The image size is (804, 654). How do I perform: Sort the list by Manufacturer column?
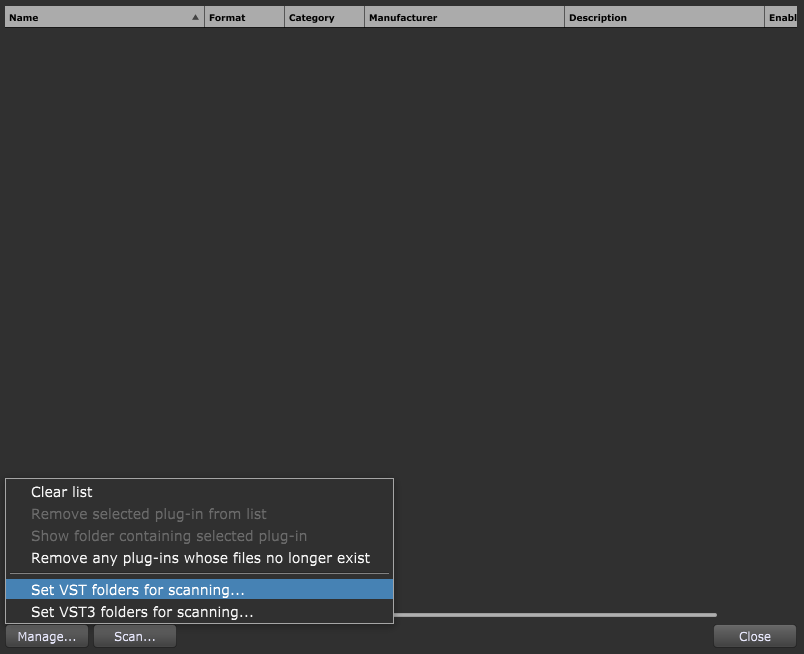coord(464,17)
